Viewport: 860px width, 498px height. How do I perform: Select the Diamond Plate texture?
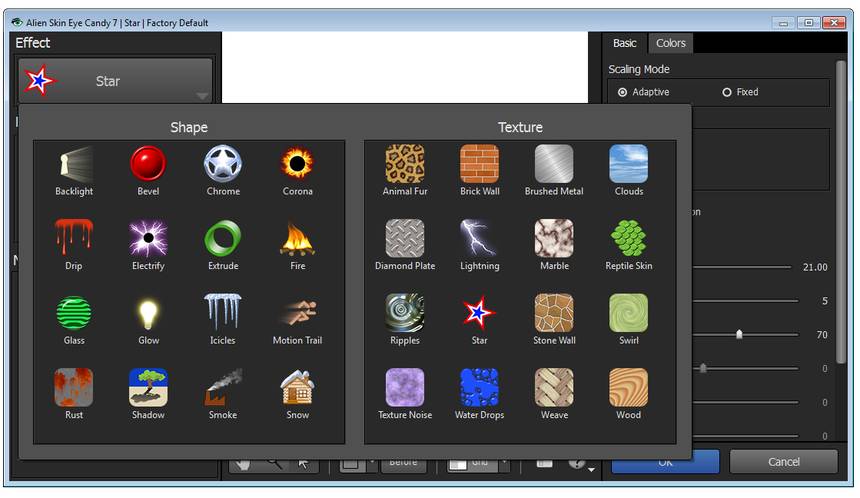[405, 245]
